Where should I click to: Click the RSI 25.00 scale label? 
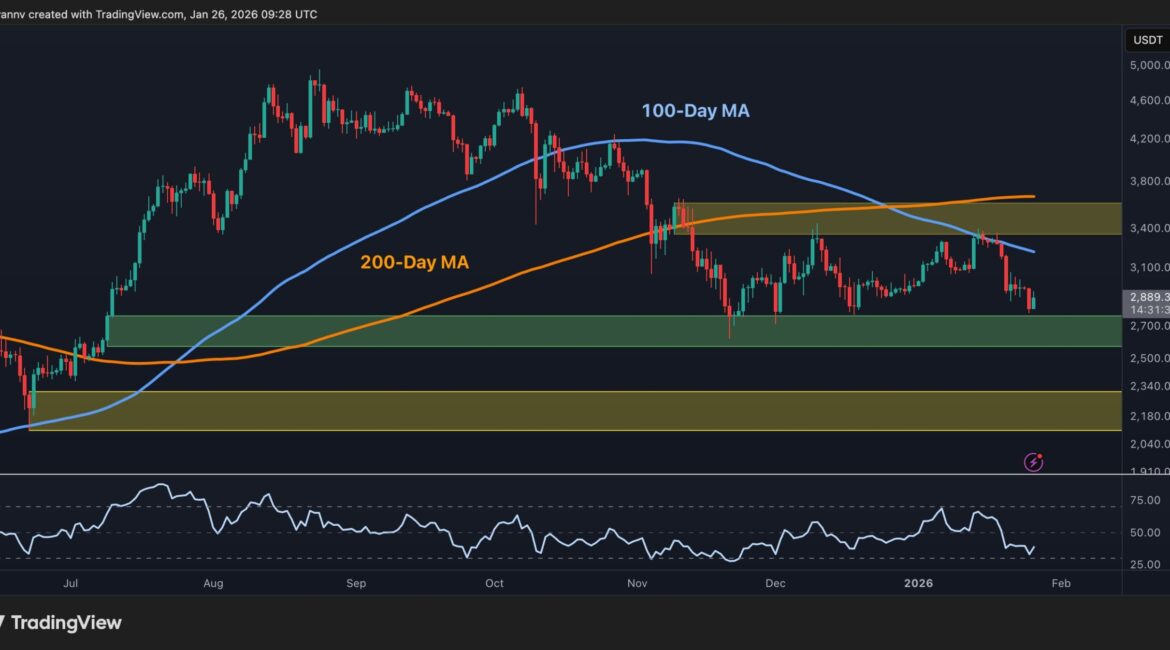[1144, 566]
